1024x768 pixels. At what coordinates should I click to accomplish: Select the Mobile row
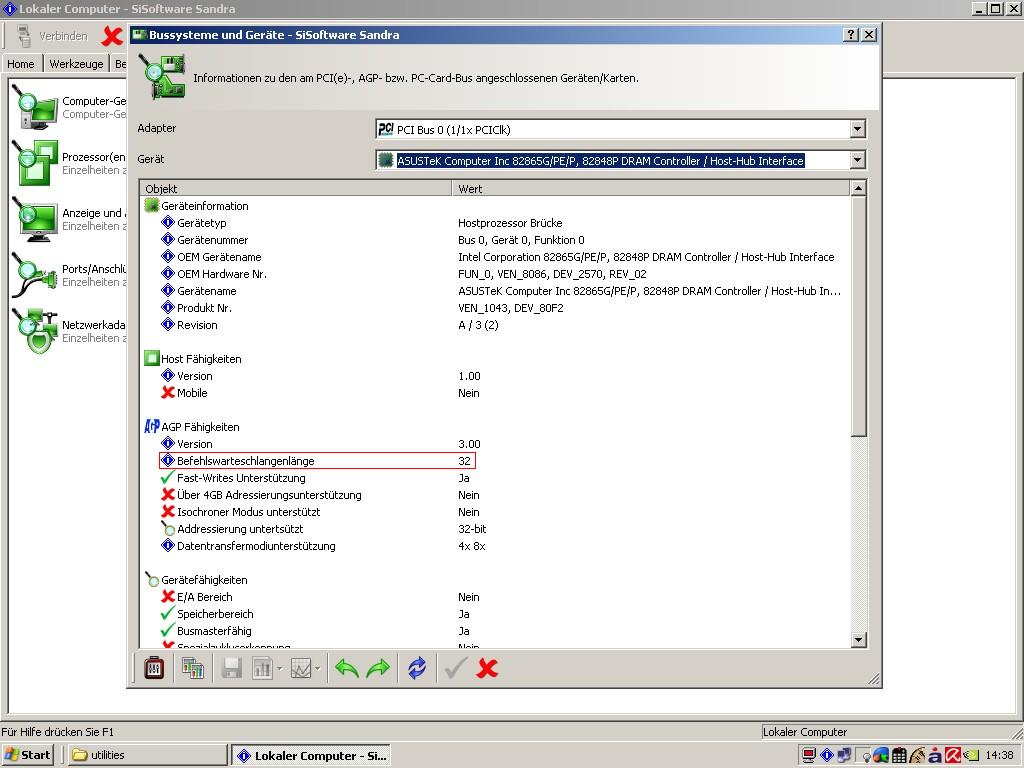pyautogui.click(x=320, y=392)
